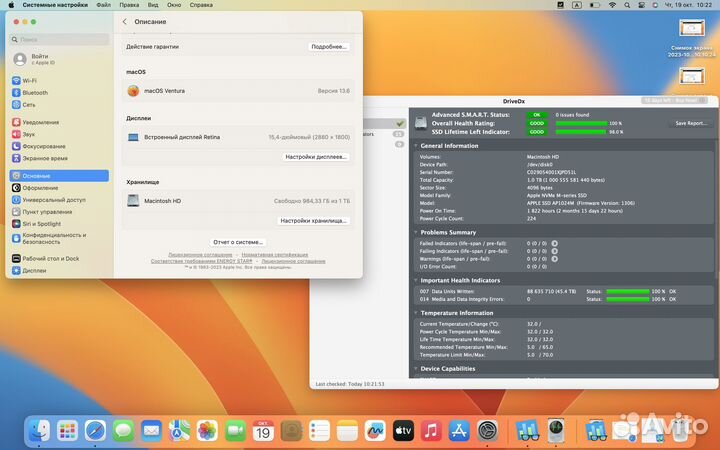Viewport: 720px width, 450px height.
Task: Open Calendar showing 19 in Dock
Action: click(x=263, y=431)
